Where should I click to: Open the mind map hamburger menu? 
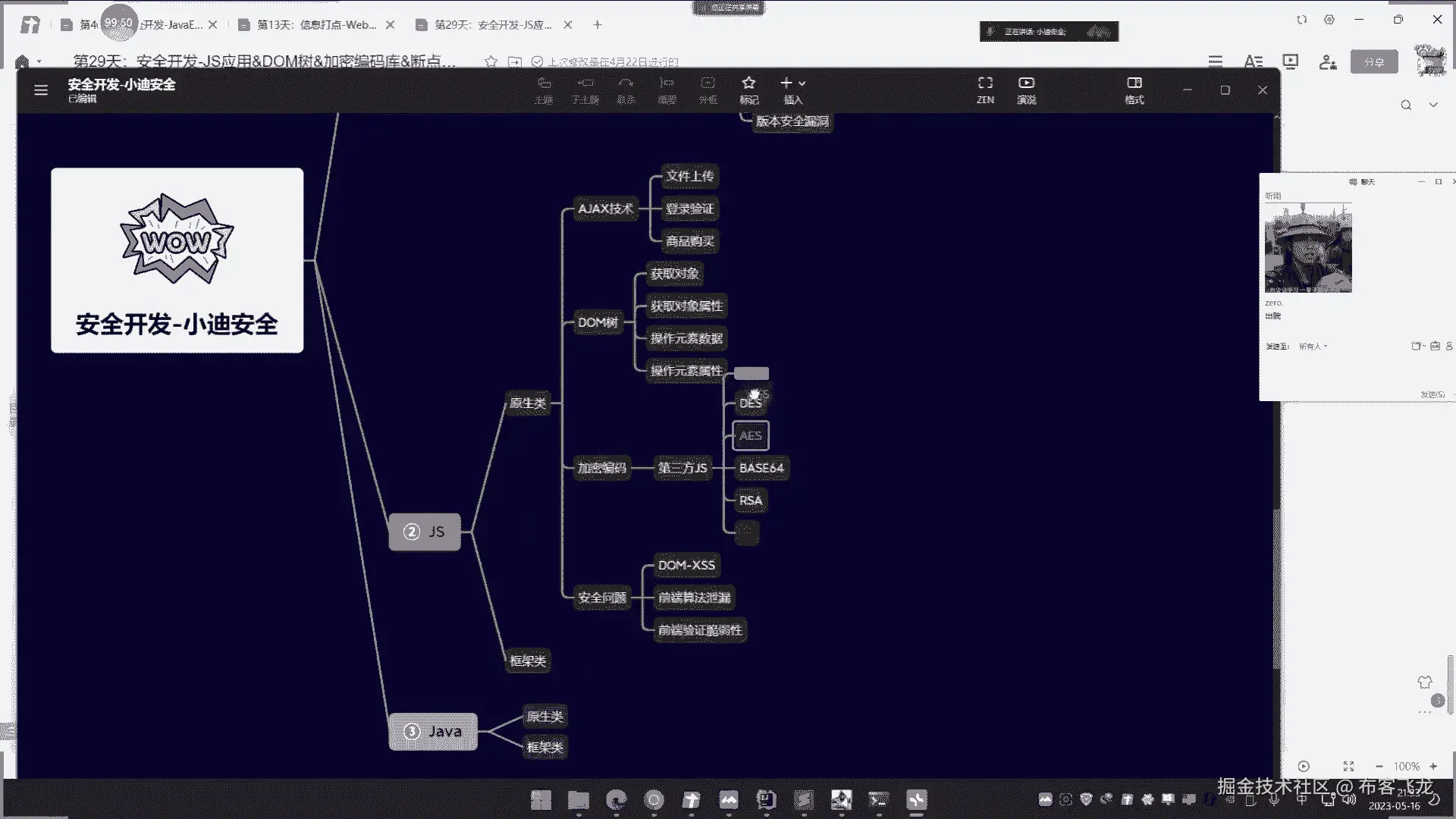point(41,90)
